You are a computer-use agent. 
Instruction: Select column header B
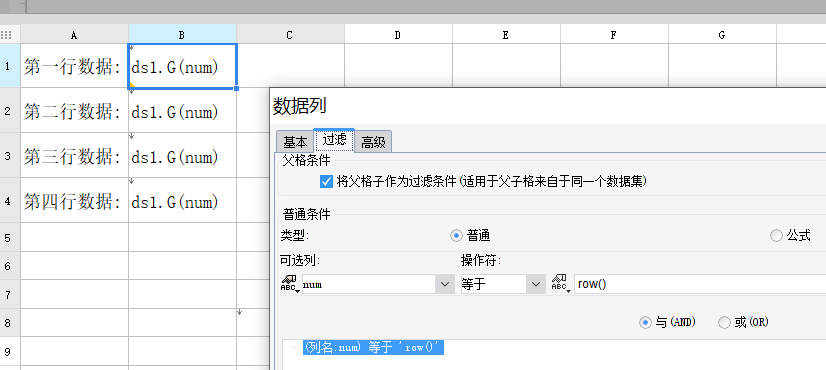coord(182,35)
